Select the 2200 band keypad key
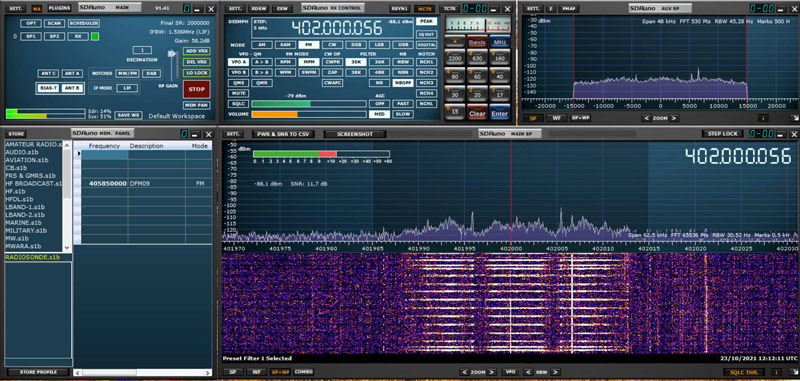The height and width of the screenshot is (381, 800). pyautogui.click(x=455, y=58)
